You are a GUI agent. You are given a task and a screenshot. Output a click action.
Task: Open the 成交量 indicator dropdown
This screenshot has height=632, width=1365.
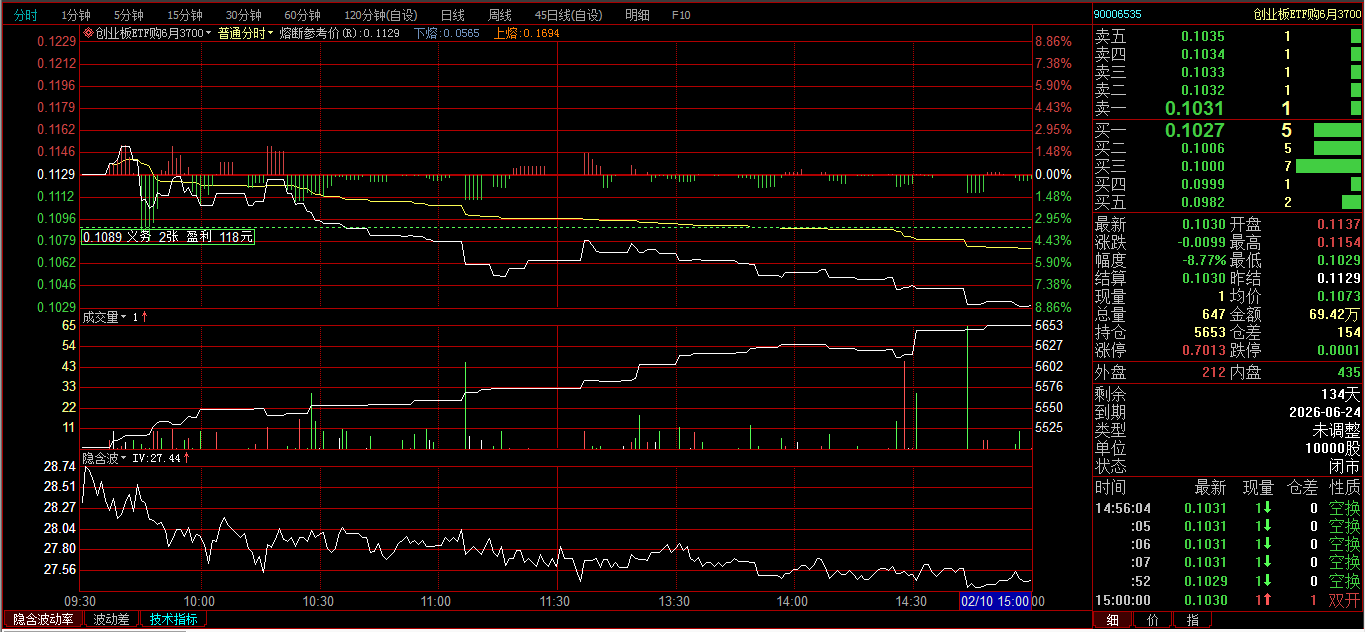[125, 317]
